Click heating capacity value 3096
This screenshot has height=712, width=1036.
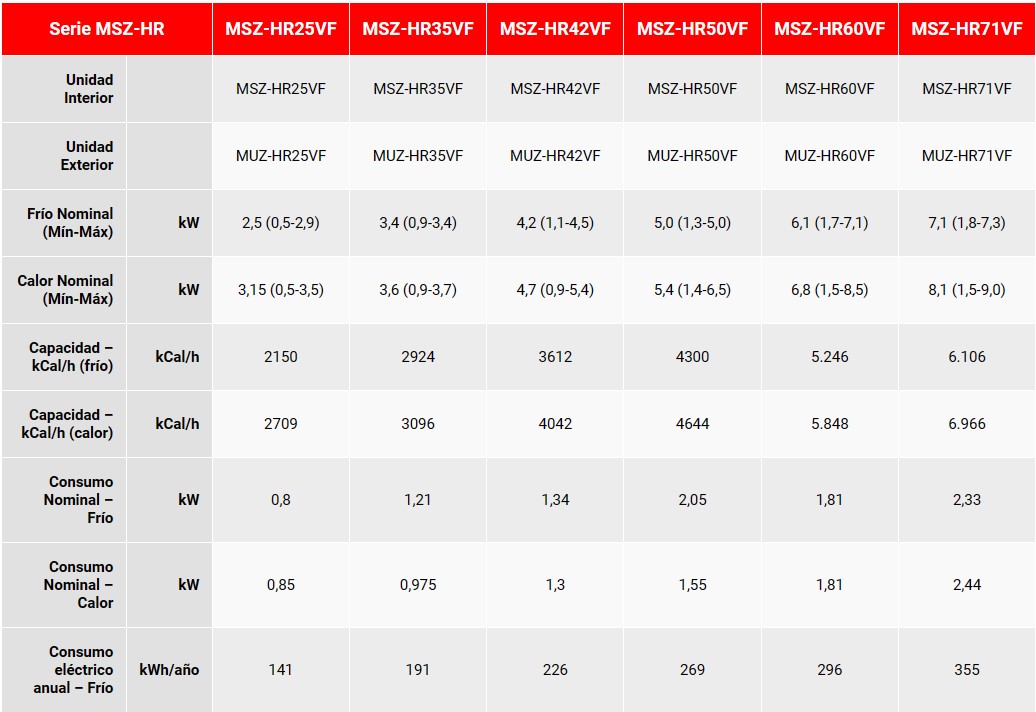[418, 424]
